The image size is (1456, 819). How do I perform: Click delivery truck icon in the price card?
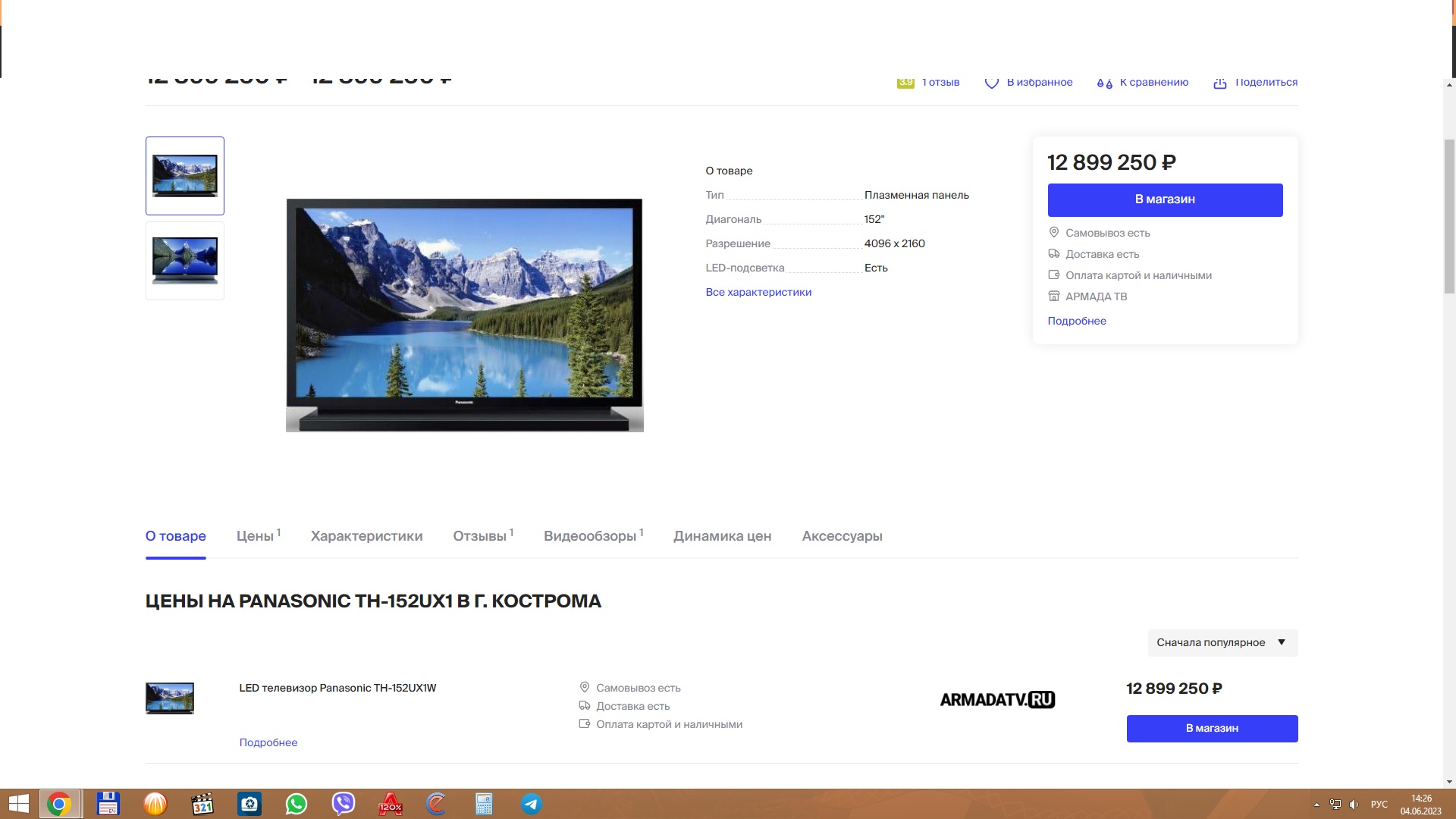(x=1053, y=253)
